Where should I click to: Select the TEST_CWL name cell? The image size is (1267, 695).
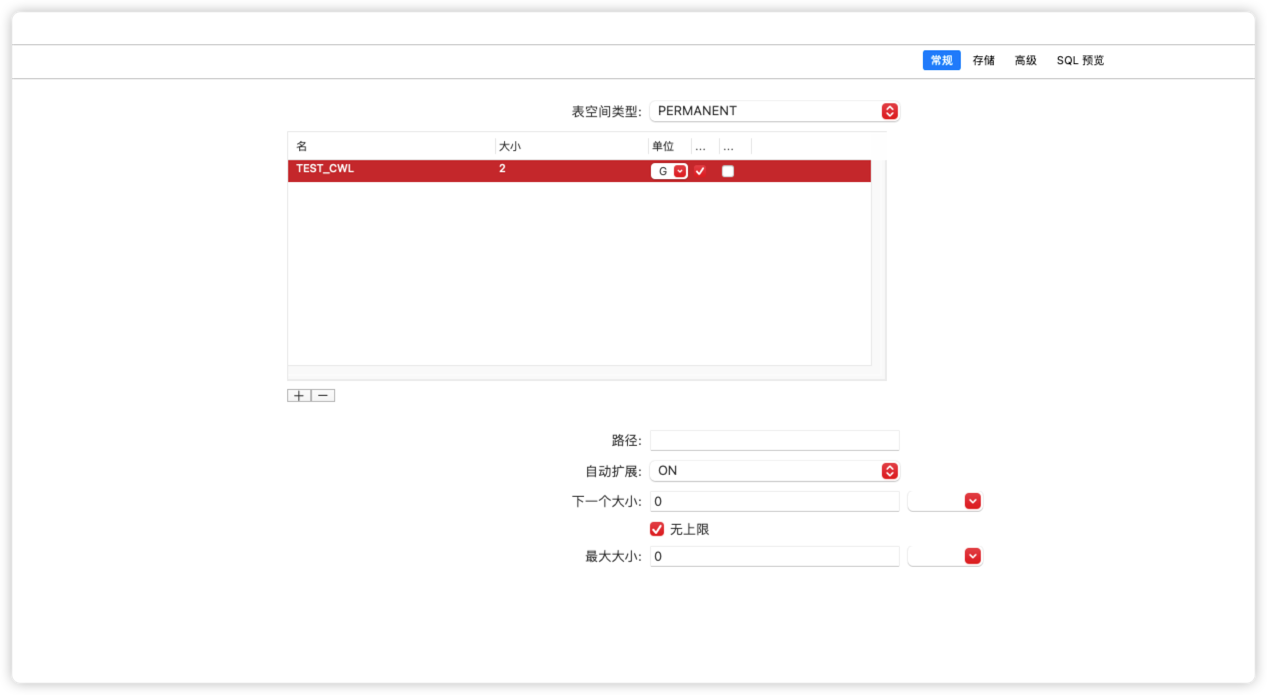[x=391, y=170]
